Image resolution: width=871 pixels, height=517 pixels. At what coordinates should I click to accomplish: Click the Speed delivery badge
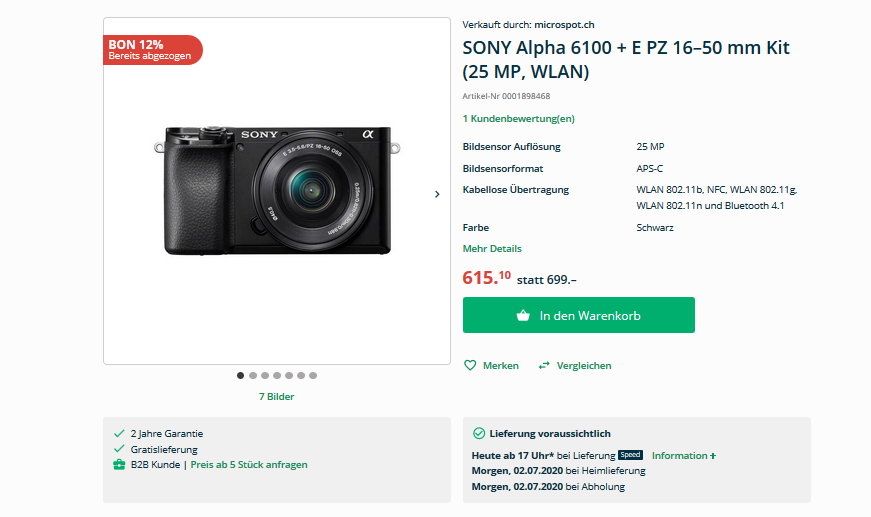coord(630,455)
